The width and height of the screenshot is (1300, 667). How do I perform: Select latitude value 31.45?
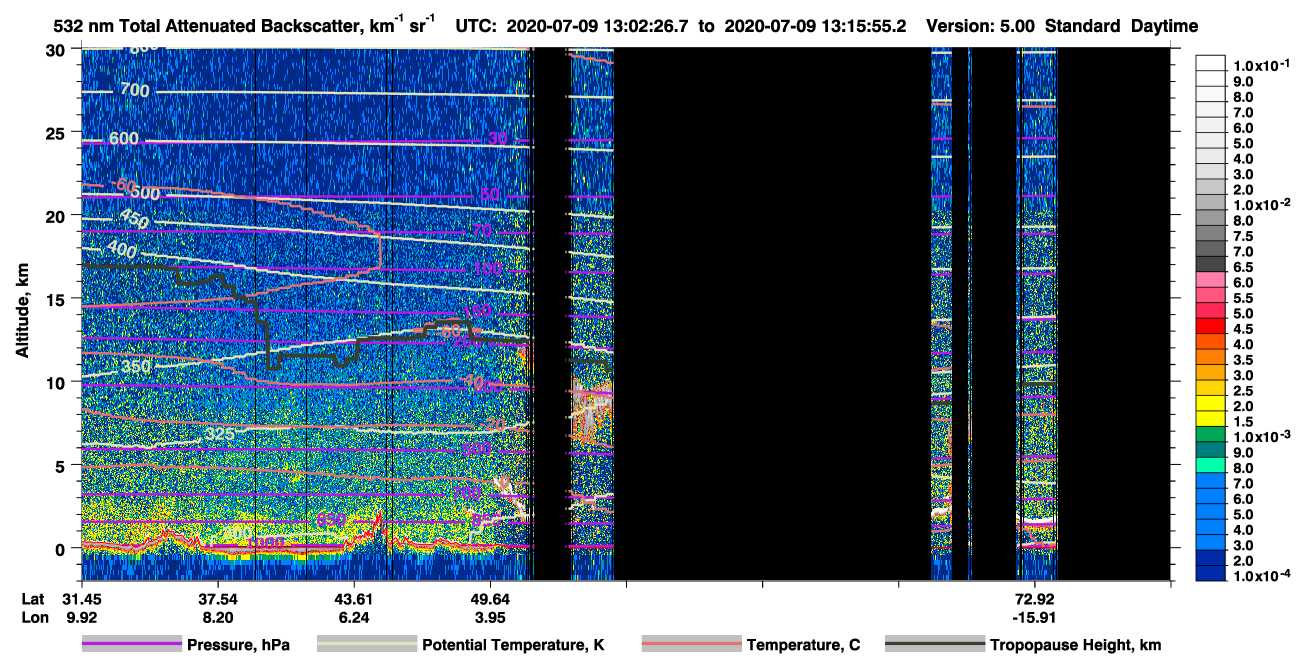click(x=82, y=599)
